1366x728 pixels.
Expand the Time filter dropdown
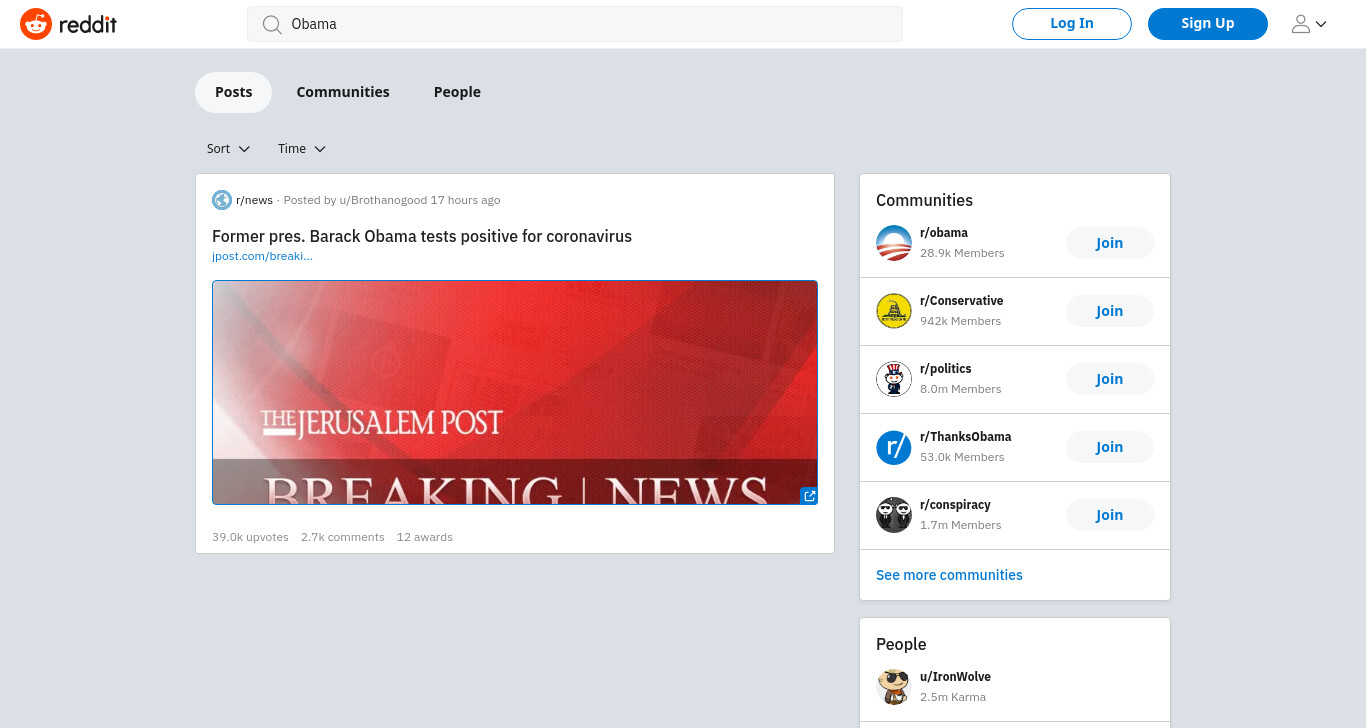point(302,149)
